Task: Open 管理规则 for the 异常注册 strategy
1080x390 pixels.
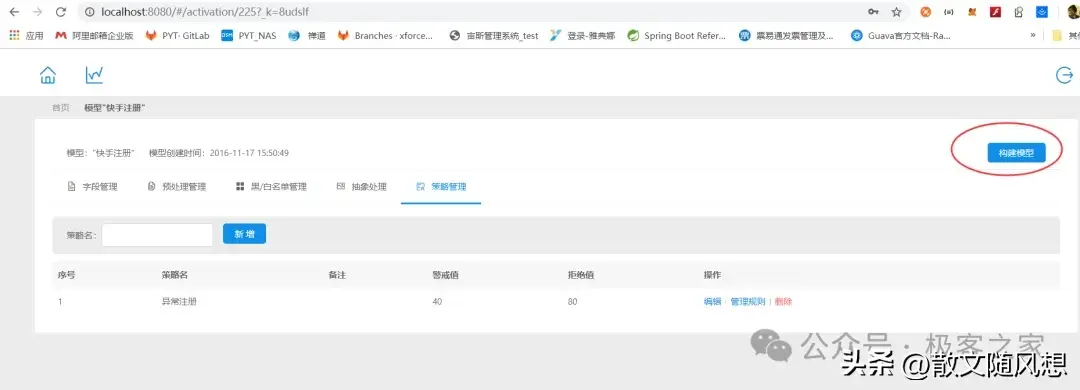Action: 747,302
